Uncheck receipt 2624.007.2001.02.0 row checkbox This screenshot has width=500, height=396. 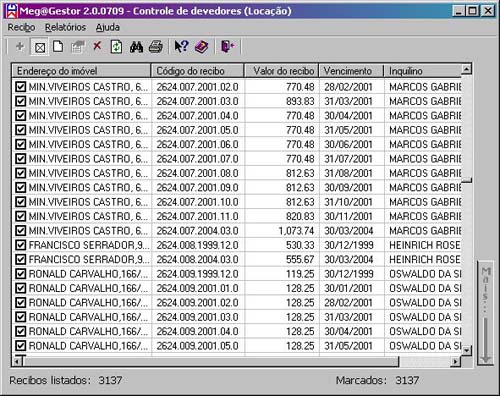click(21, 87)
